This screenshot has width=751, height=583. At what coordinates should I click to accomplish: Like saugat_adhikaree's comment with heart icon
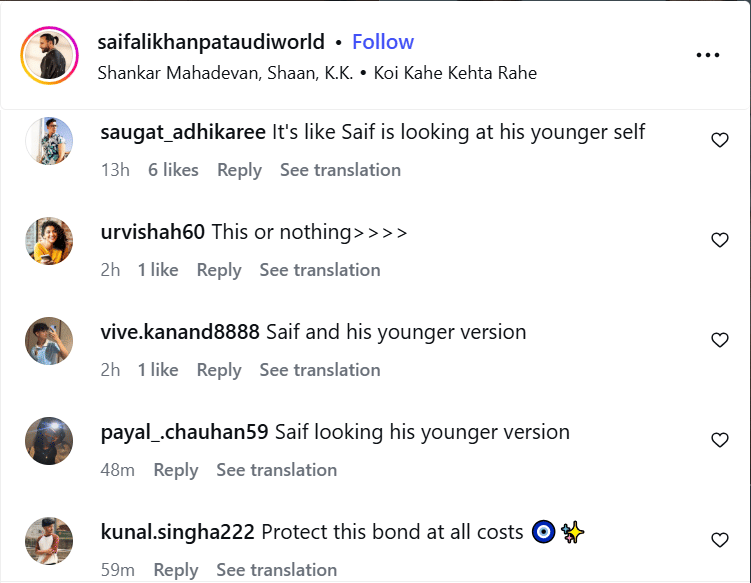pos(719,140)
